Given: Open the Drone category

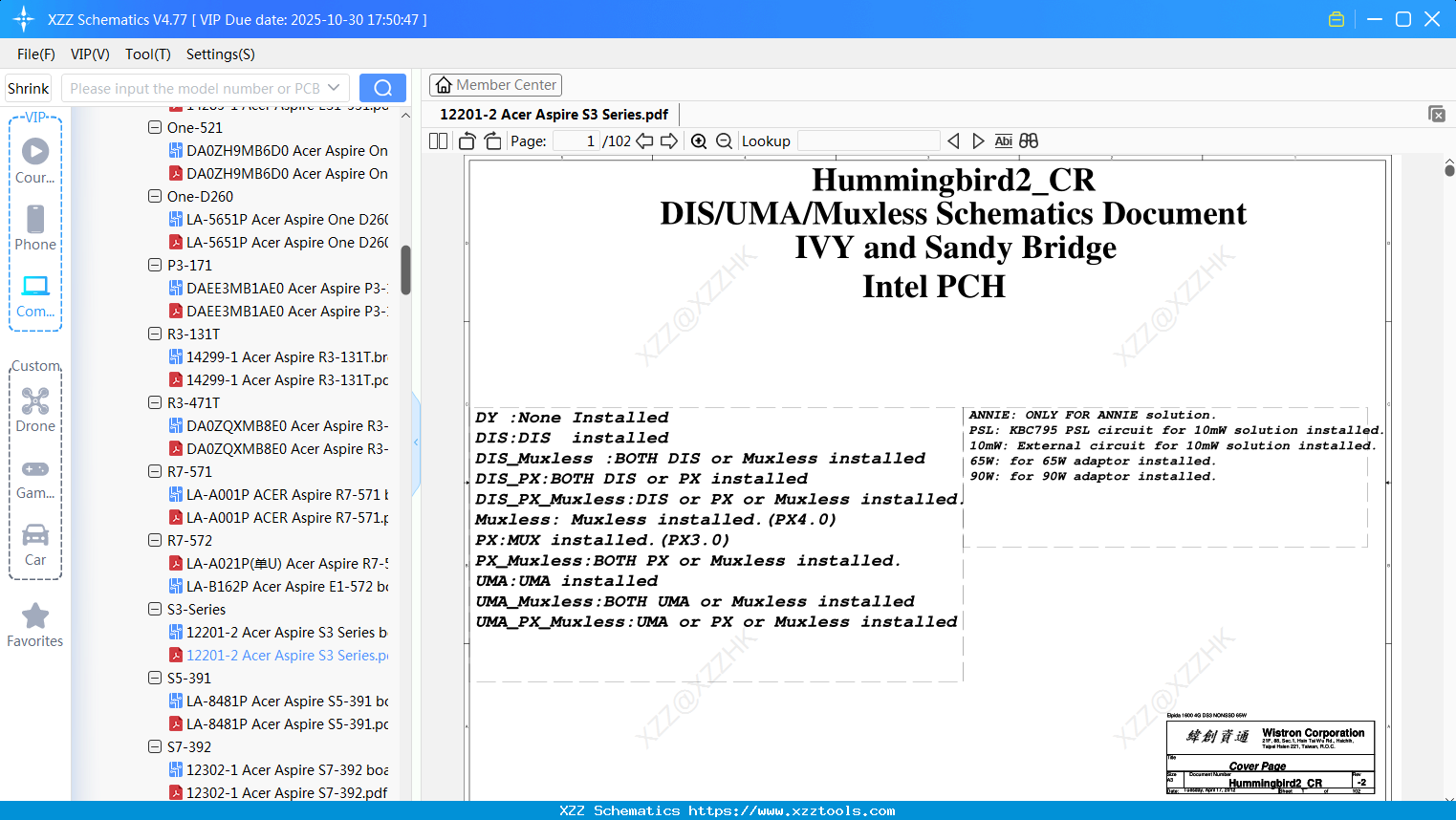Looking at the screenshot, I should (x=35, y=409).
